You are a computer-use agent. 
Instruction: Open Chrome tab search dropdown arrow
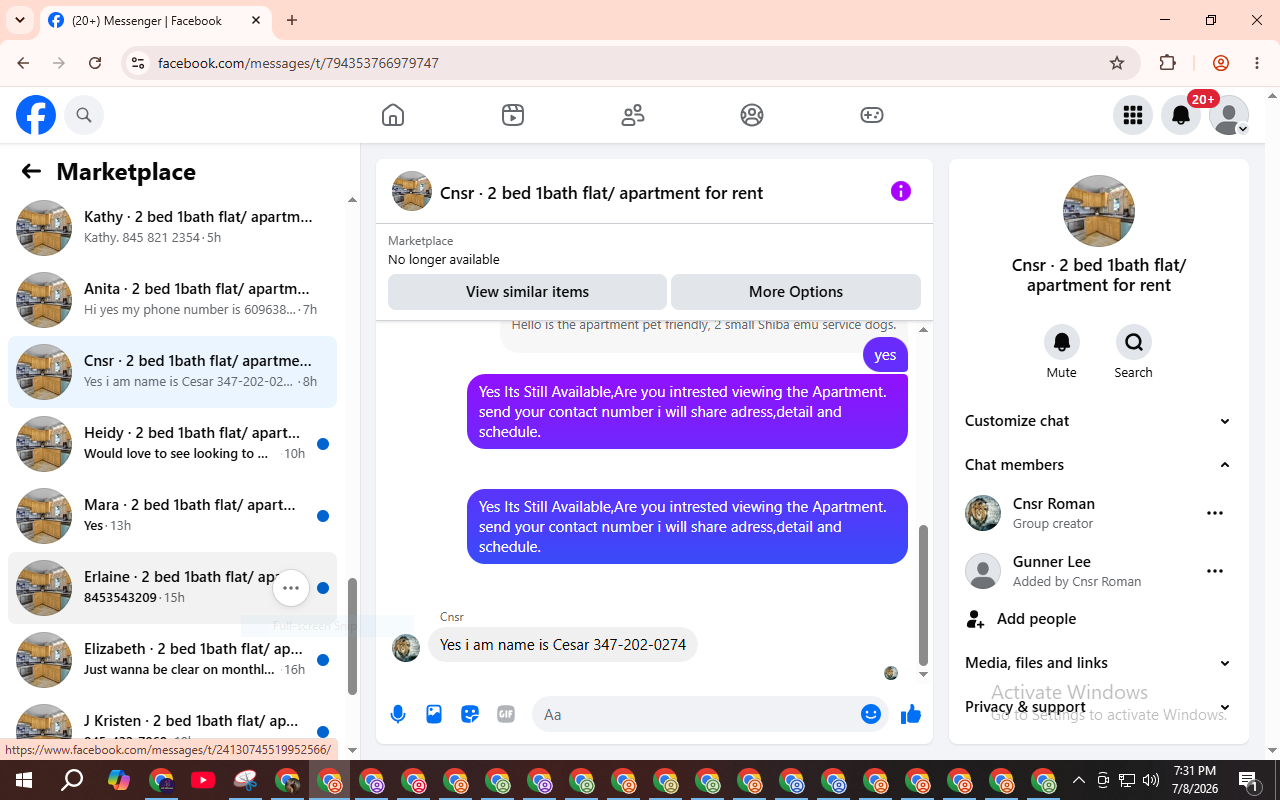[20, 20]
